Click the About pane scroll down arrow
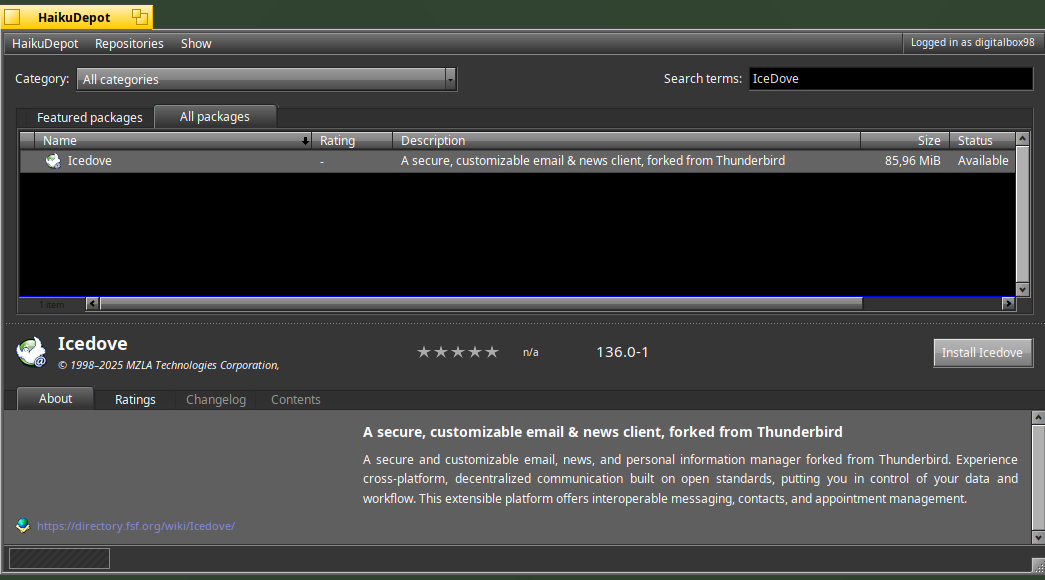The height and width of the screenshot is (580, 1045). 1038,537
